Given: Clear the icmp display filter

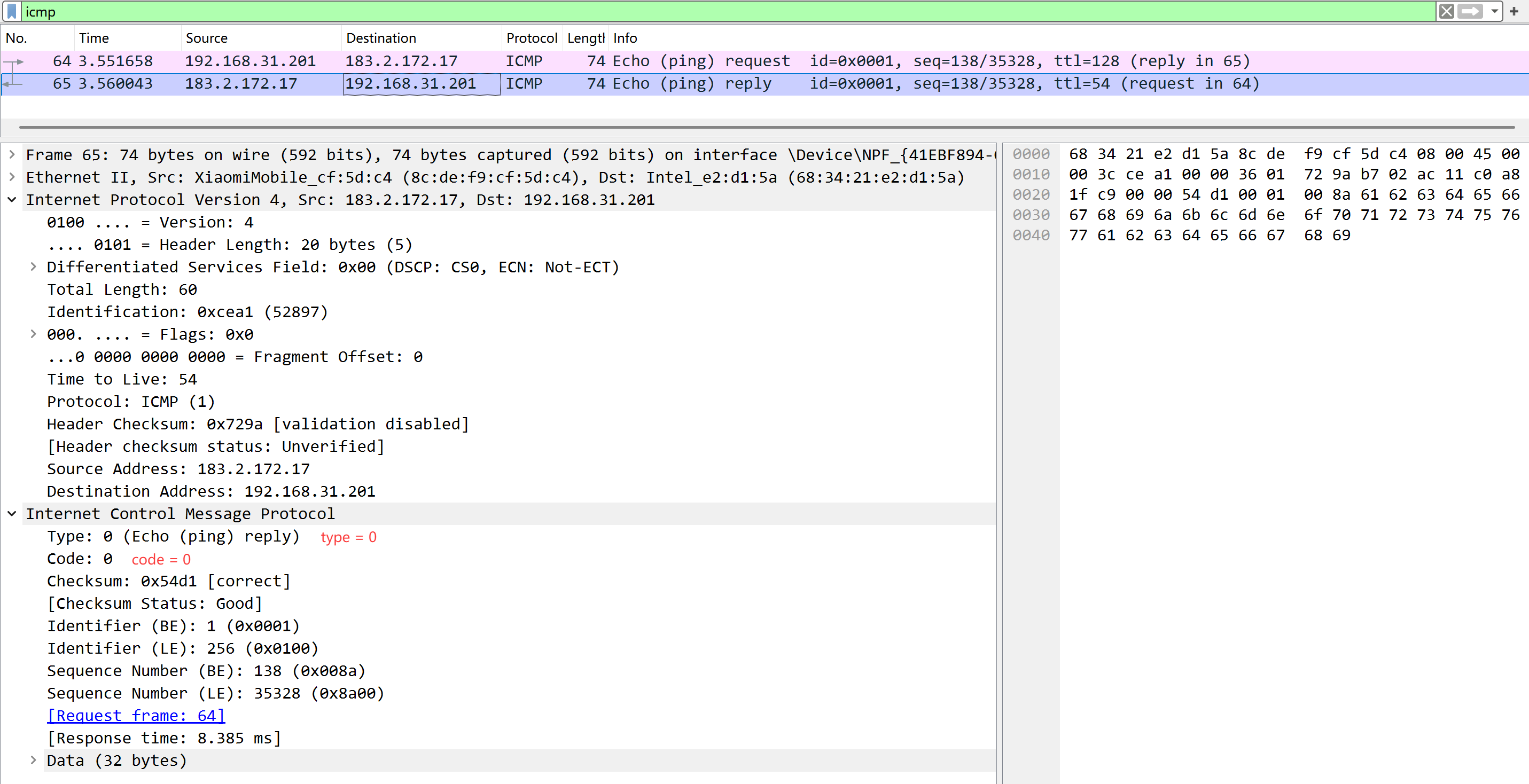Looking at the screenshot, I should 1446,11.
